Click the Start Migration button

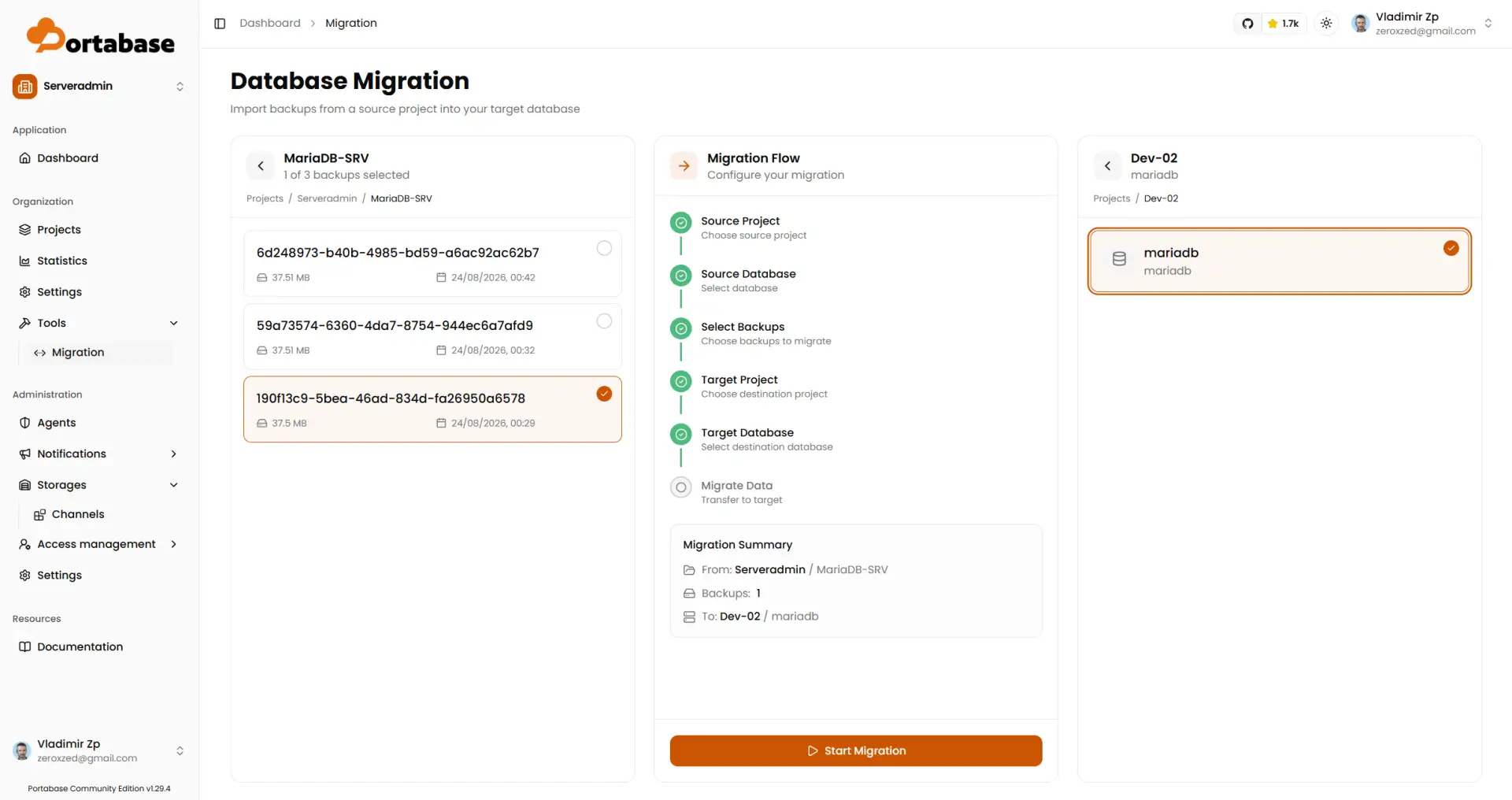point(856,750)
